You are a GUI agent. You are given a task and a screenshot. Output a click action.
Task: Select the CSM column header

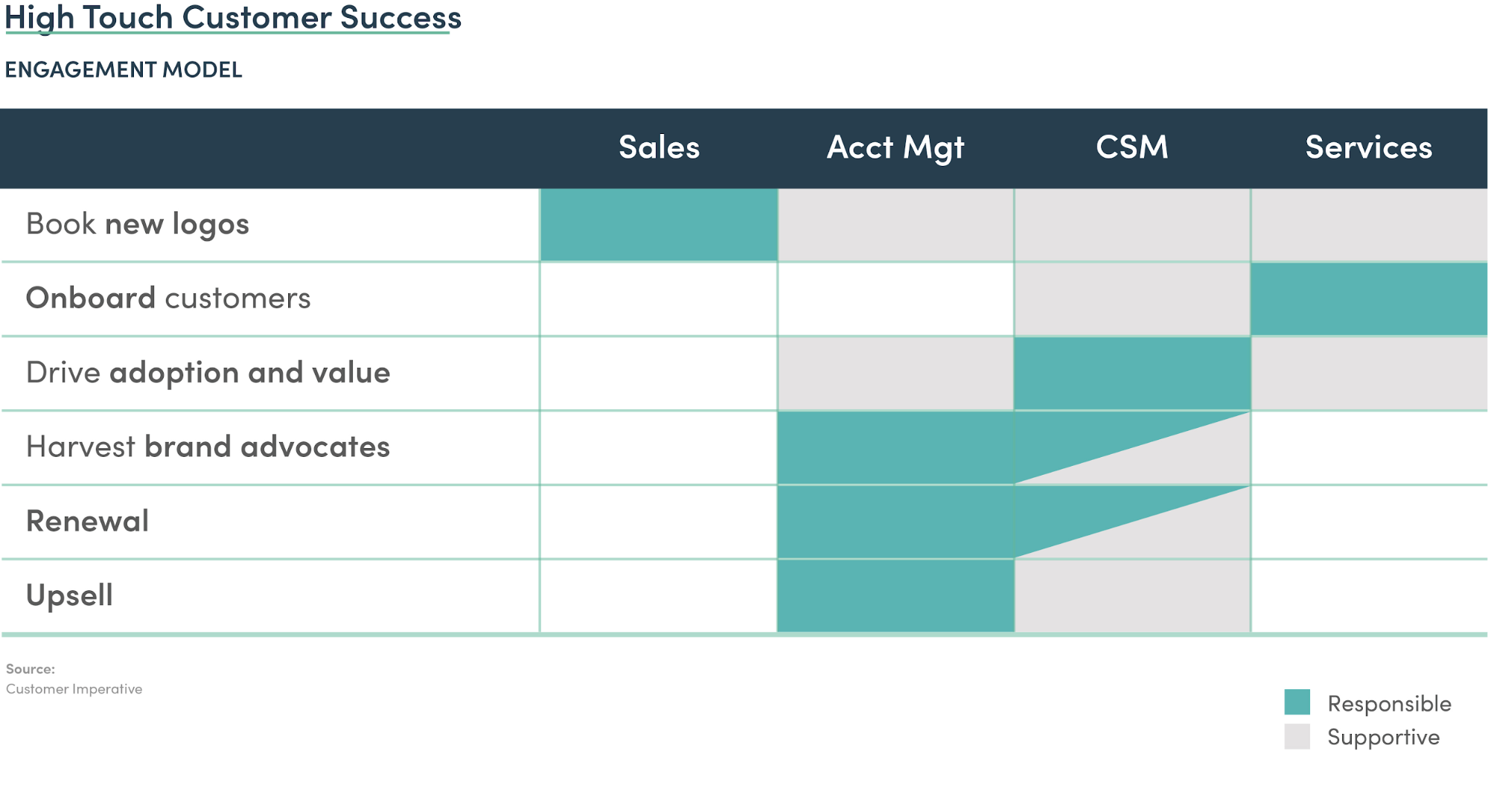[x=1132, y=147]
